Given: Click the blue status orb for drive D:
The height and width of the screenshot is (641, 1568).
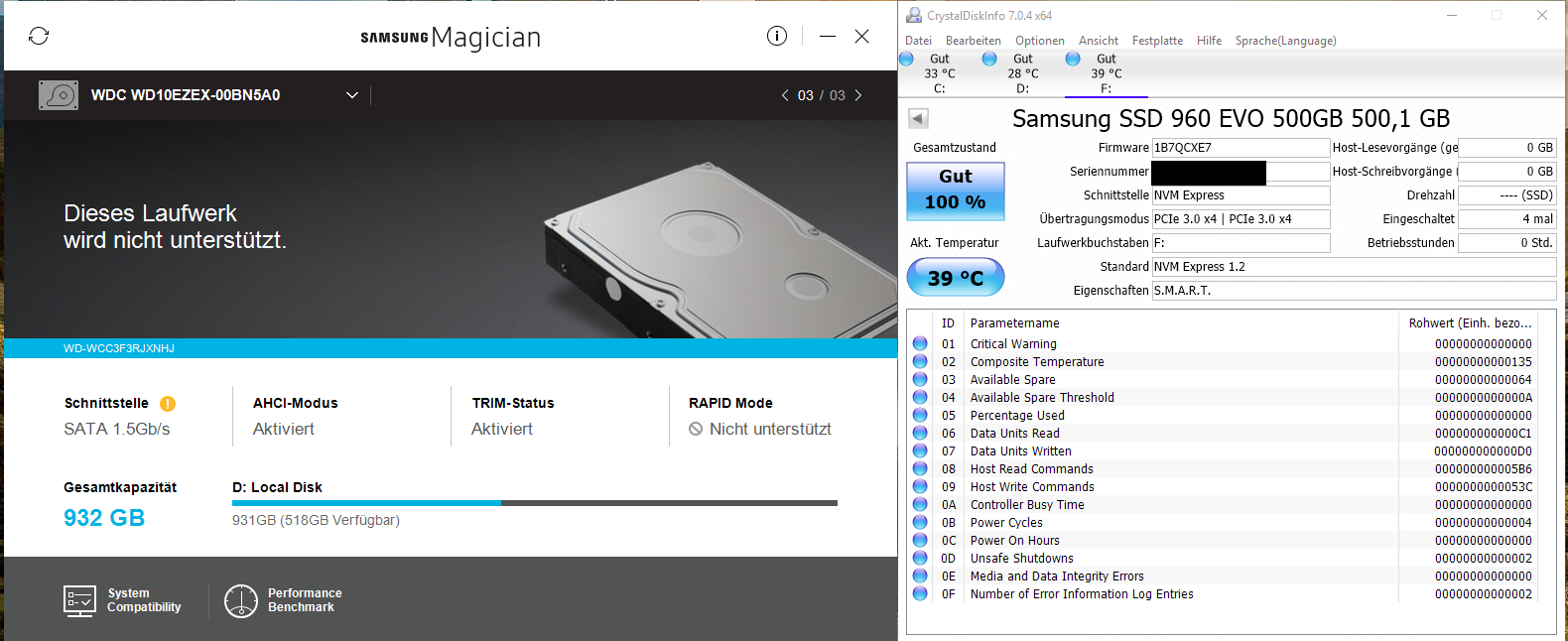Looking at the screenshot, I should point(989,59).
